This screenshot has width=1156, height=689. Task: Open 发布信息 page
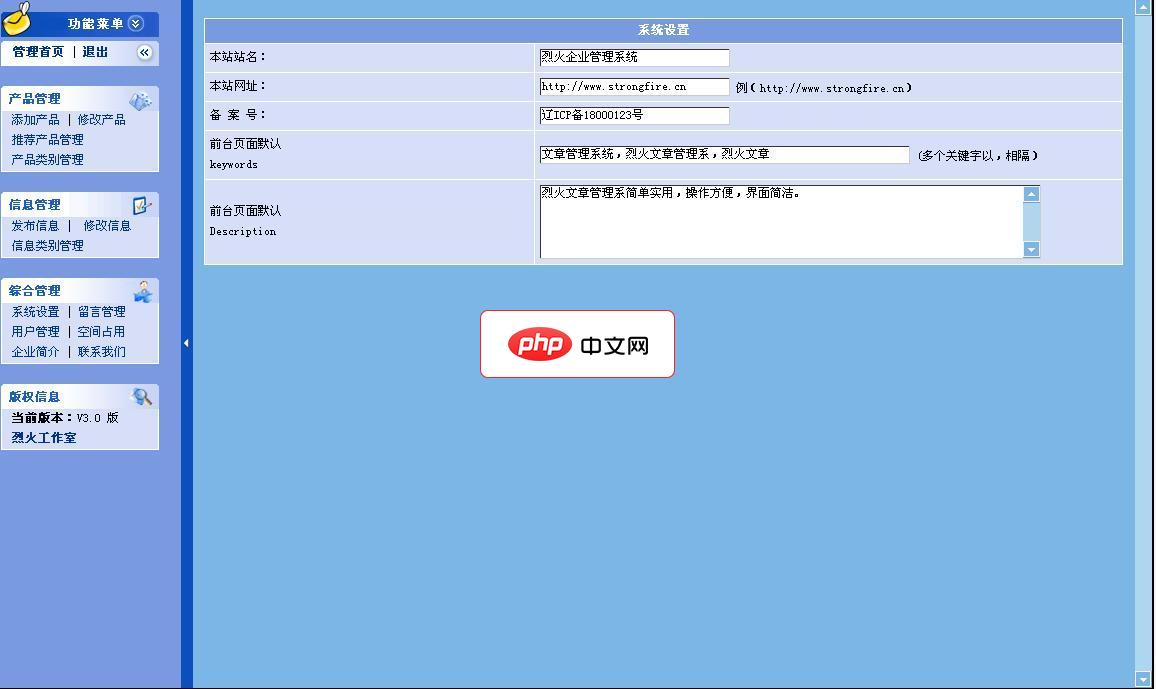35,225
